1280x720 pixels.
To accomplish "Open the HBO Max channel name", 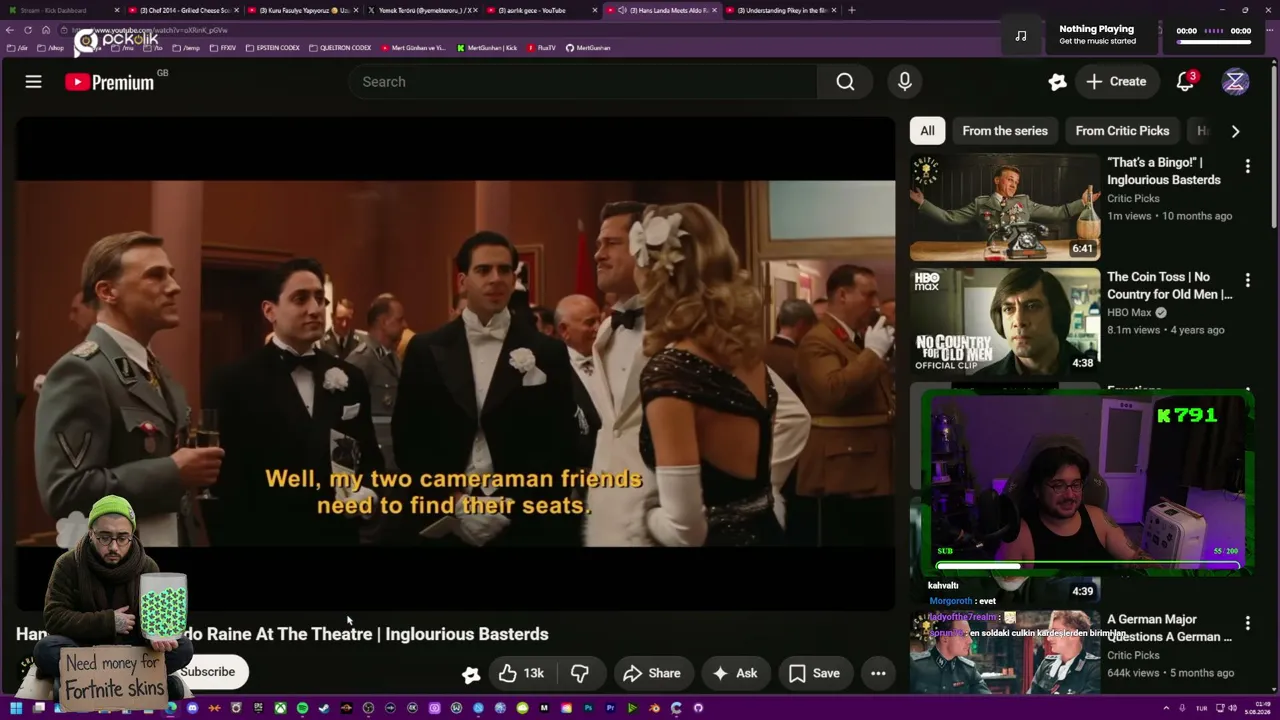I will click(1129, 312).
